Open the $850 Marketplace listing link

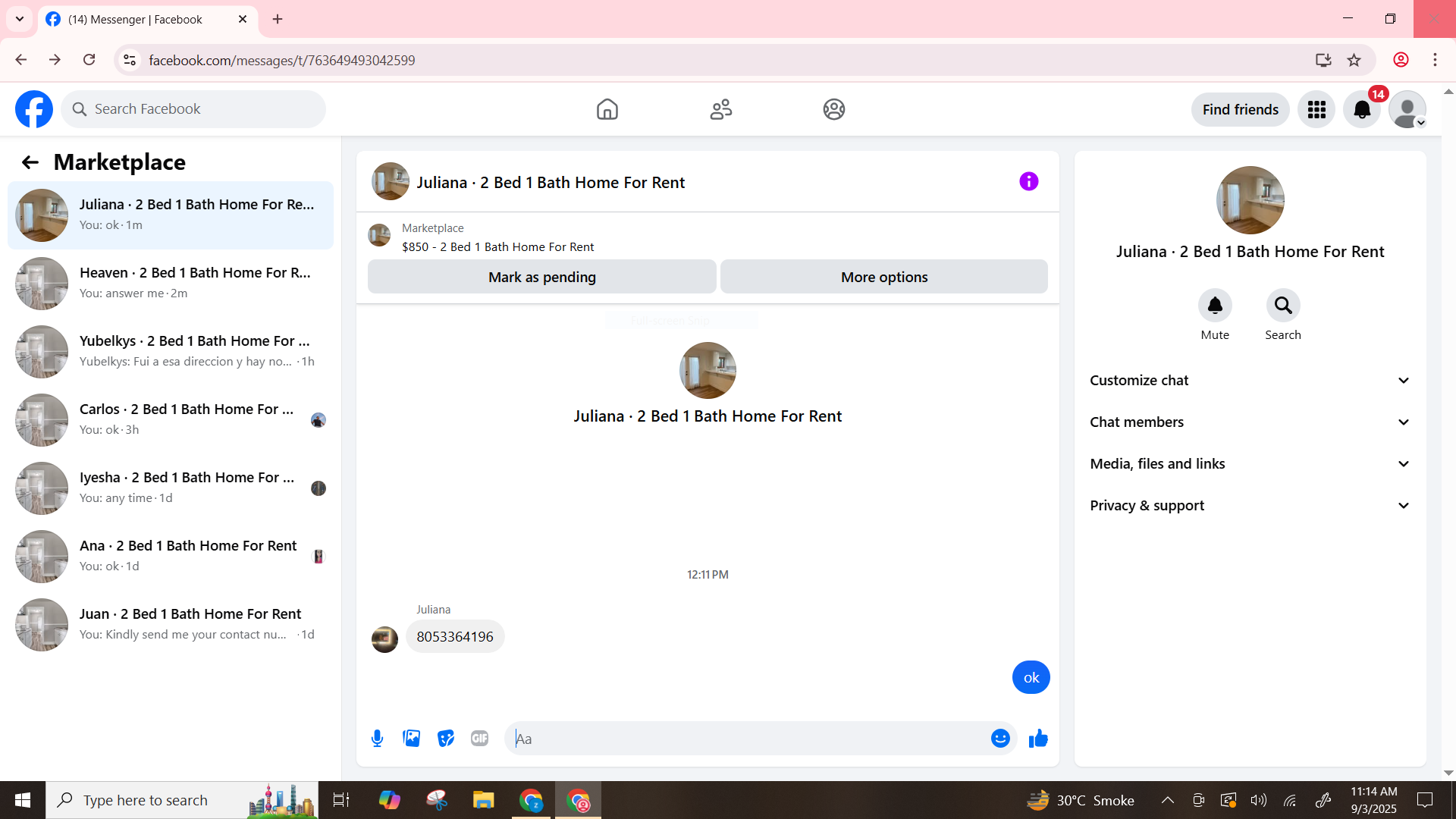click(x=497, y=247)
